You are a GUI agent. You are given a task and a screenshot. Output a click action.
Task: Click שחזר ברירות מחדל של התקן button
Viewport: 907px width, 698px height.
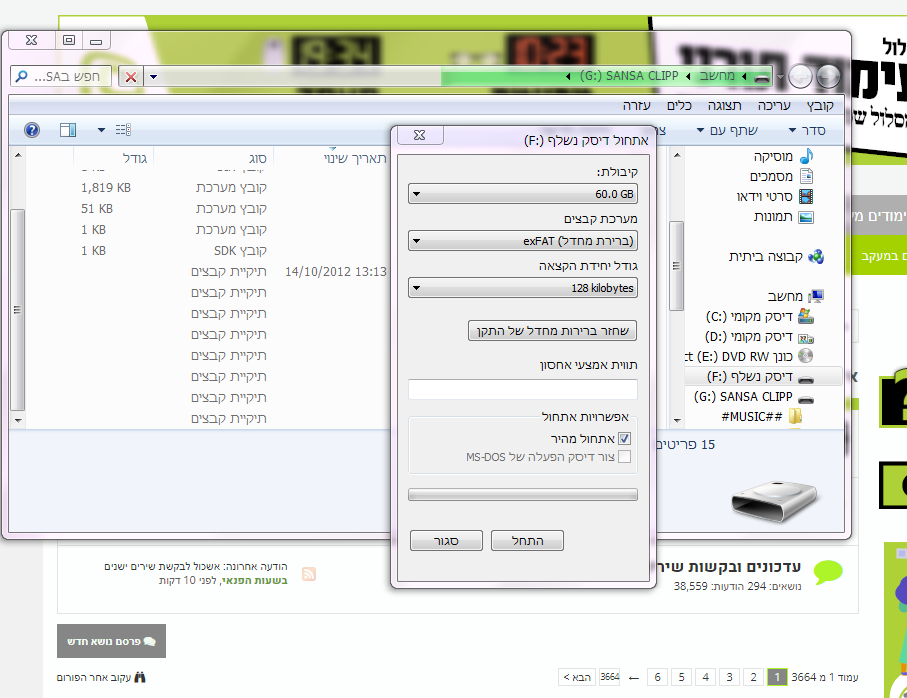click(x=552, y=331)
